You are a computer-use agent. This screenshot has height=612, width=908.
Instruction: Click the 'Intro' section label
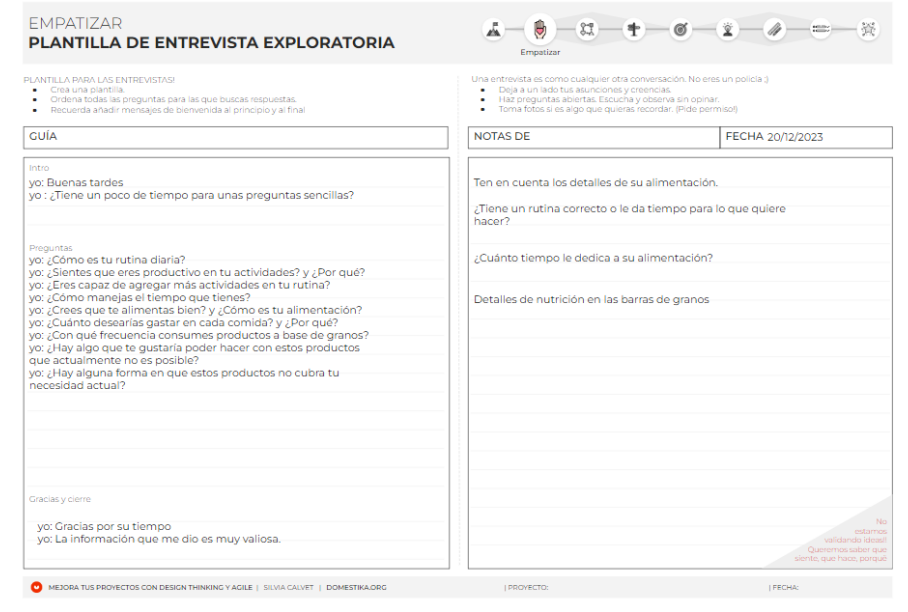click(x=39, y=168)
